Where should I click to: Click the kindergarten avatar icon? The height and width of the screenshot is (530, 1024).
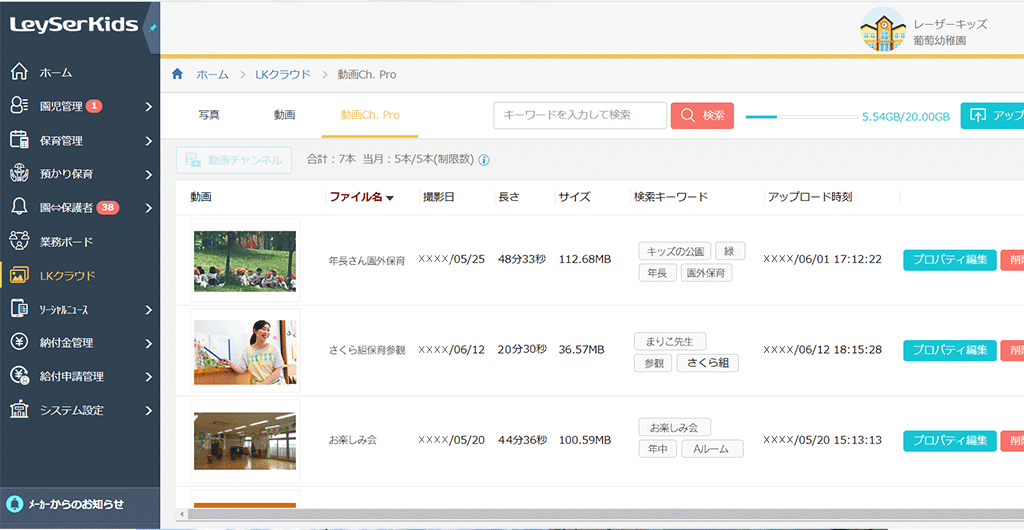click(x=883, y=29)
